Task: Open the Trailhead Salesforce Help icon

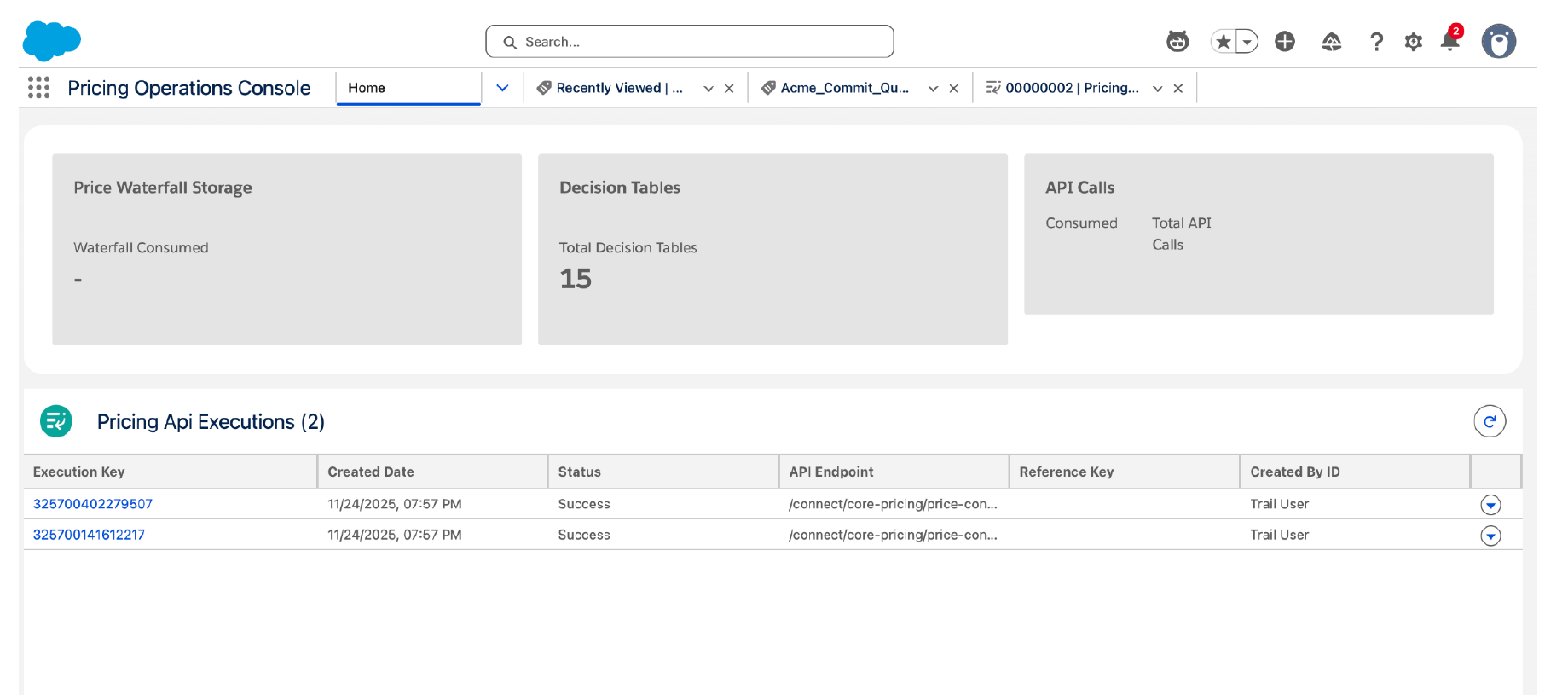Action: click(x=1331, y=41)
